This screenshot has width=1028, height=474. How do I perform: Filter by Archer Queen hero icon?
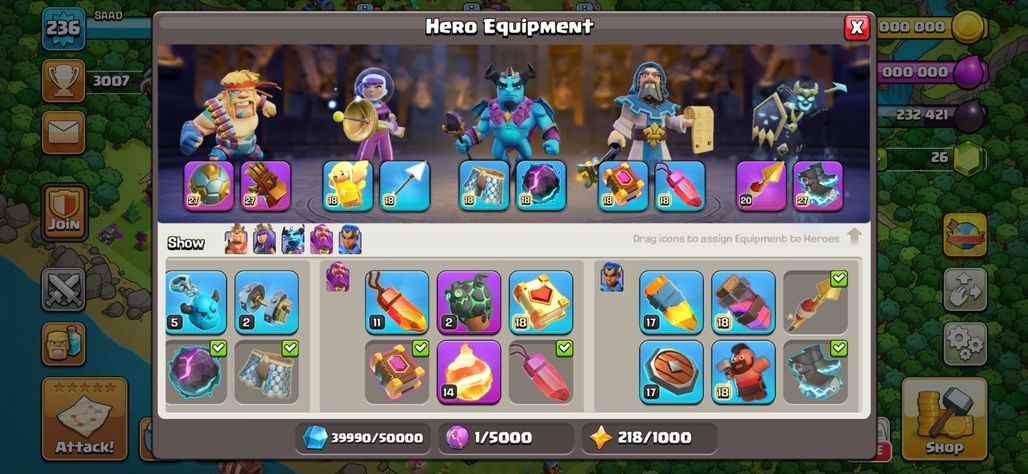[264, 239]
